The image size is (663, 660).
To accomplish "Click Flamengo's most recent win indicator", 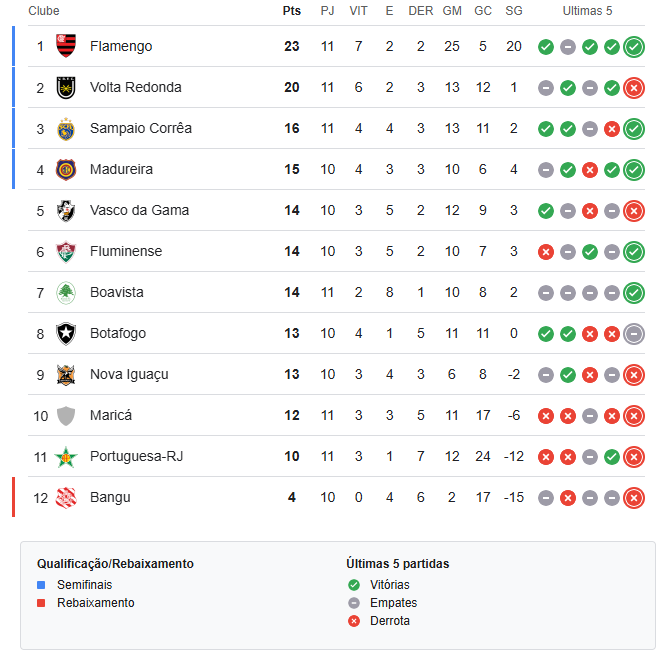I will pos(634,47).
